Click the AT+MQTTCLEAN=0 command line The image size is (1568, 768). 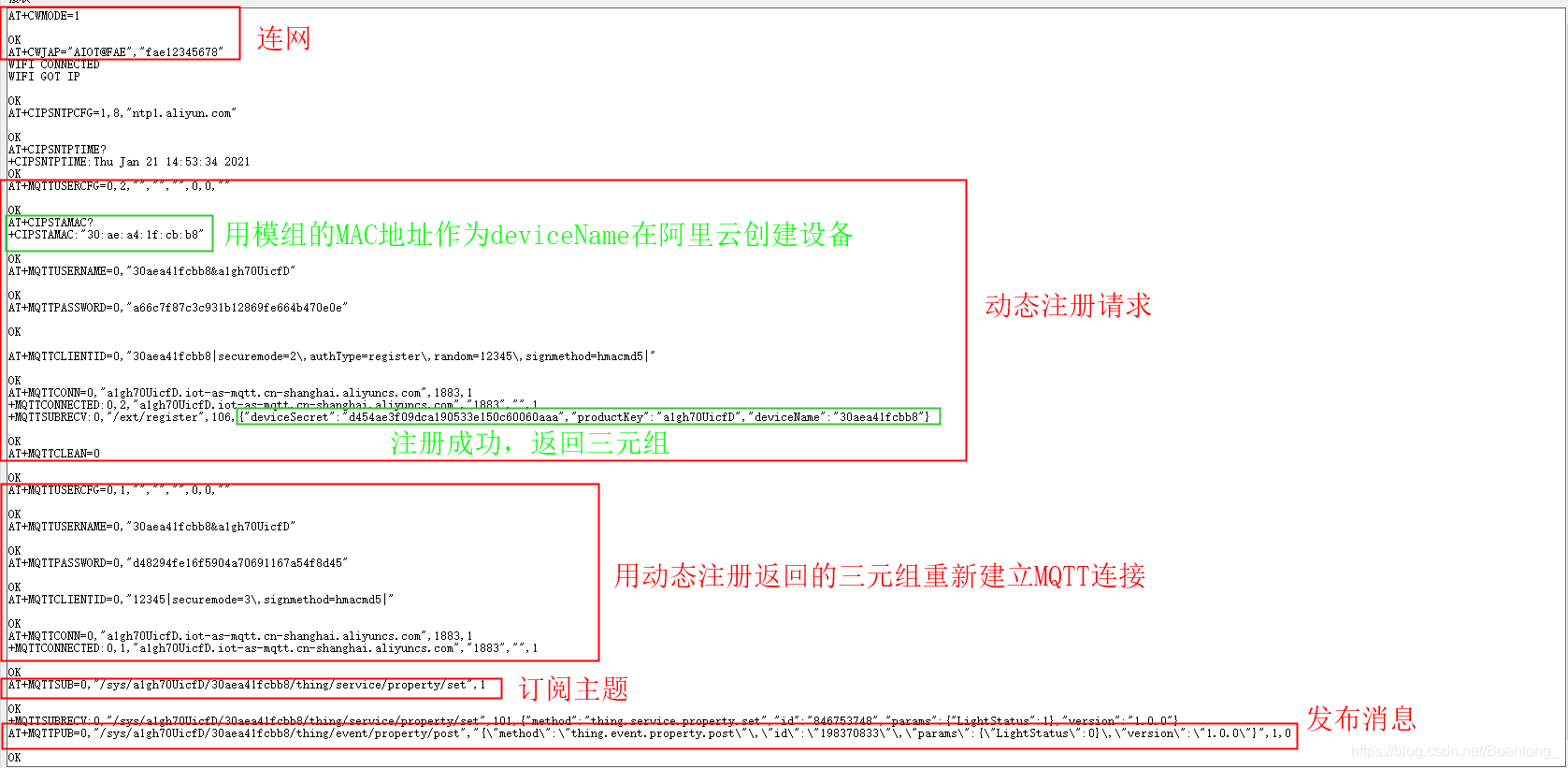pos(54,454)
